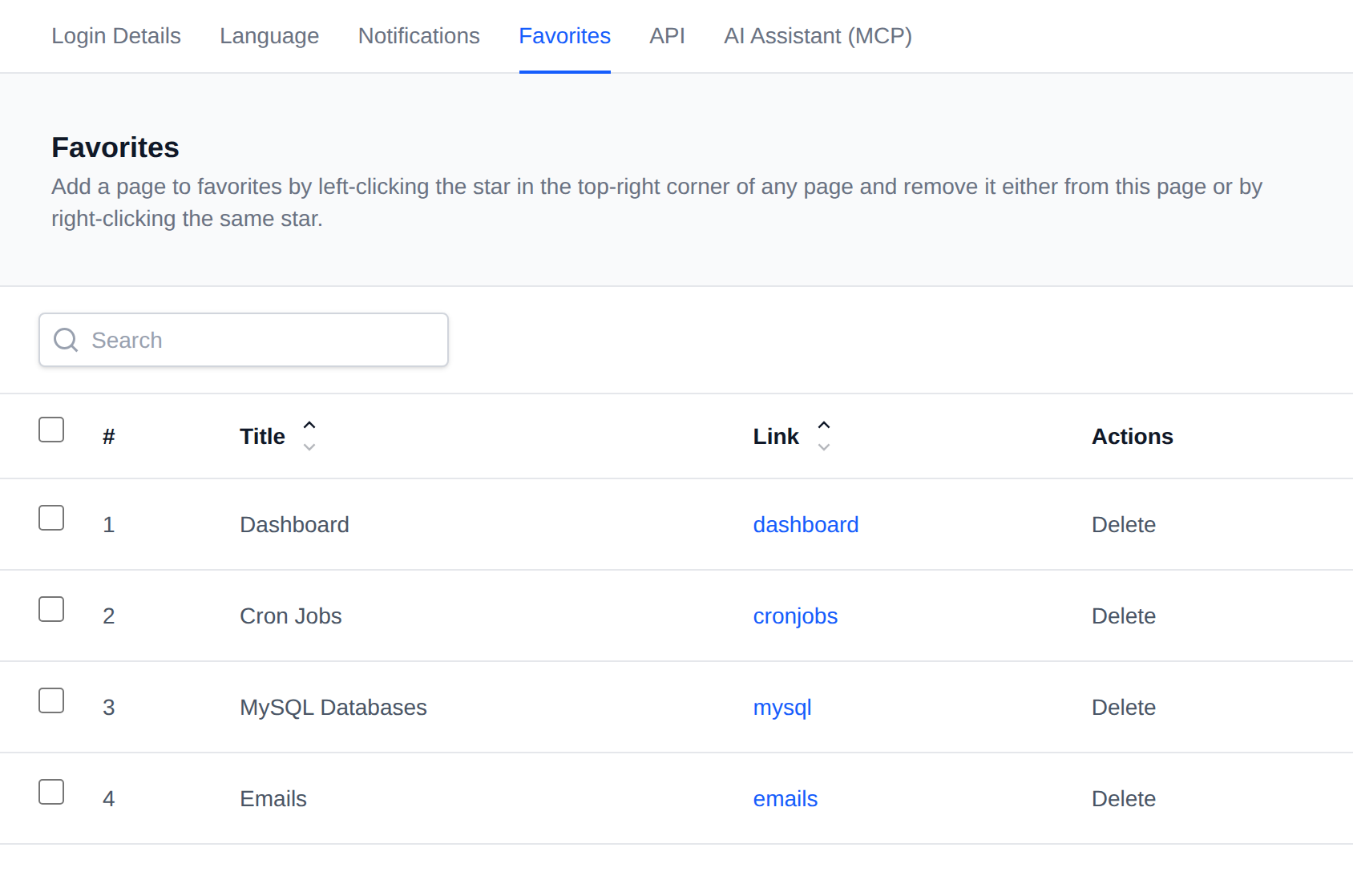
Task: Open the API tab
Action: (668, 36)
